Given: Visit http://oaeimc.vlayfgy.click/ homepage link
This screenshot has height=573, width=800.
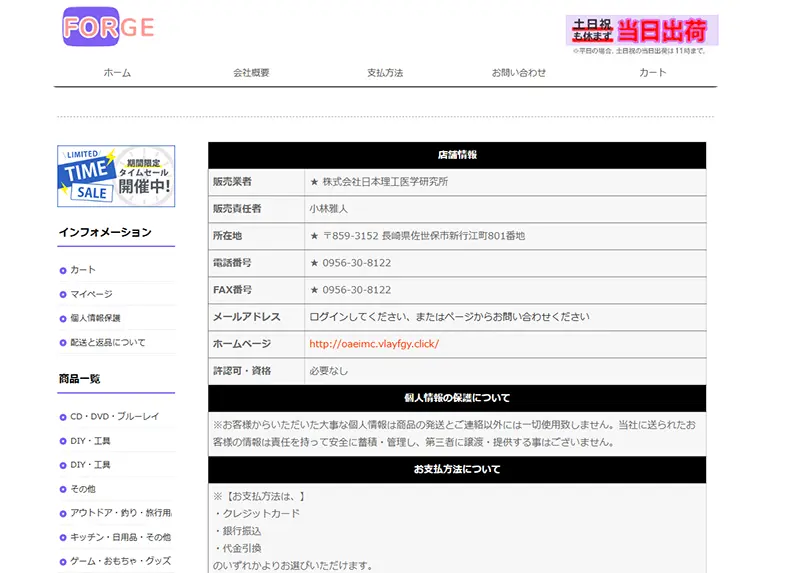Looking at the screenshot, I should [374, 344].
